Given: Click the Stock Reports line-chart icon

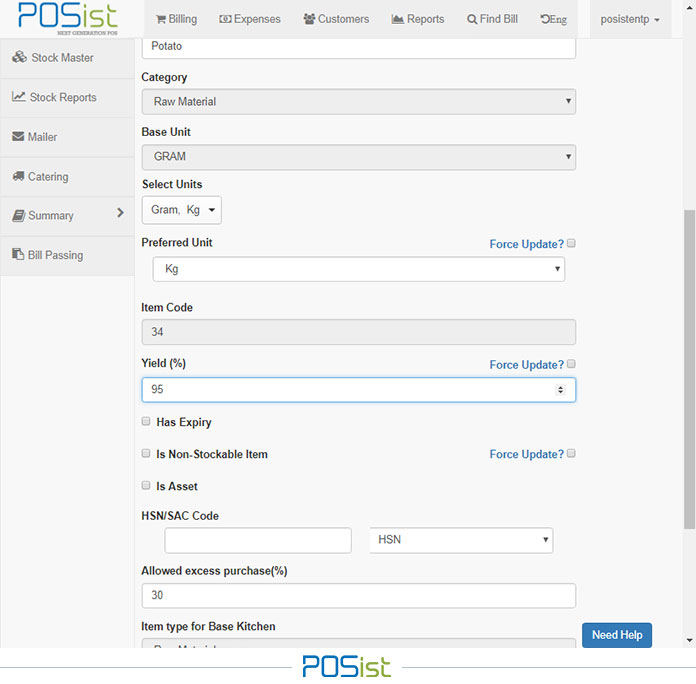Looking at the screenshot, I should coord(19,96).
